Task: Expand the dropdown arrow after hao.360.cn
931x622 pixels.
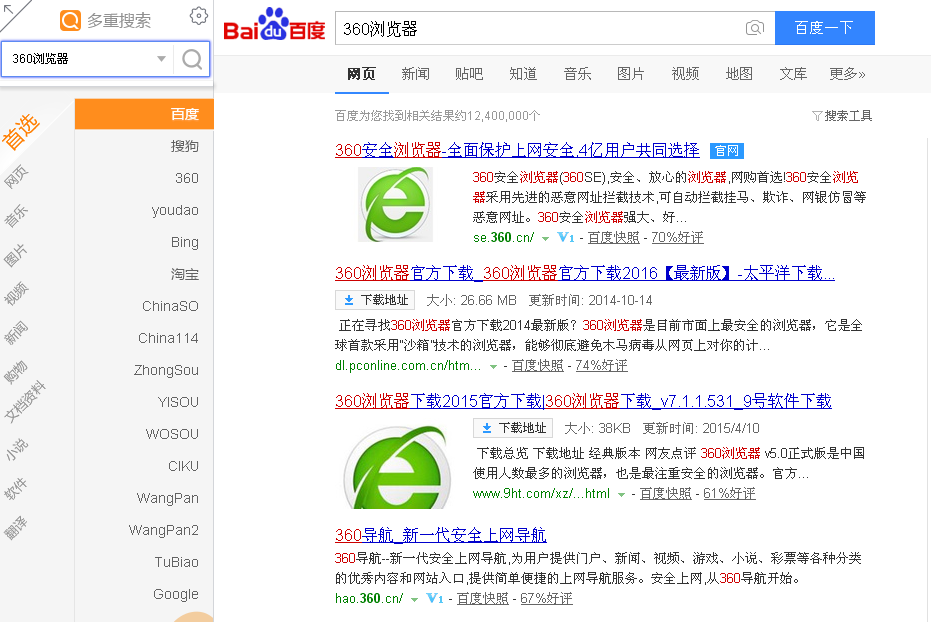Action: [414, 599]
